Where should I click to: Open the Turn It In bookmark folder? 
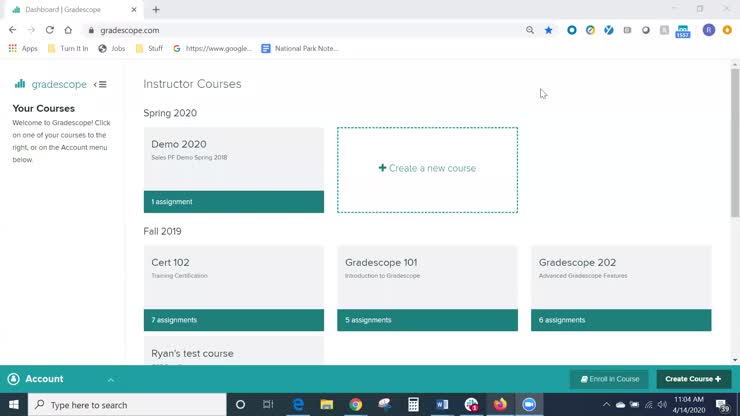tap(68, 48)
